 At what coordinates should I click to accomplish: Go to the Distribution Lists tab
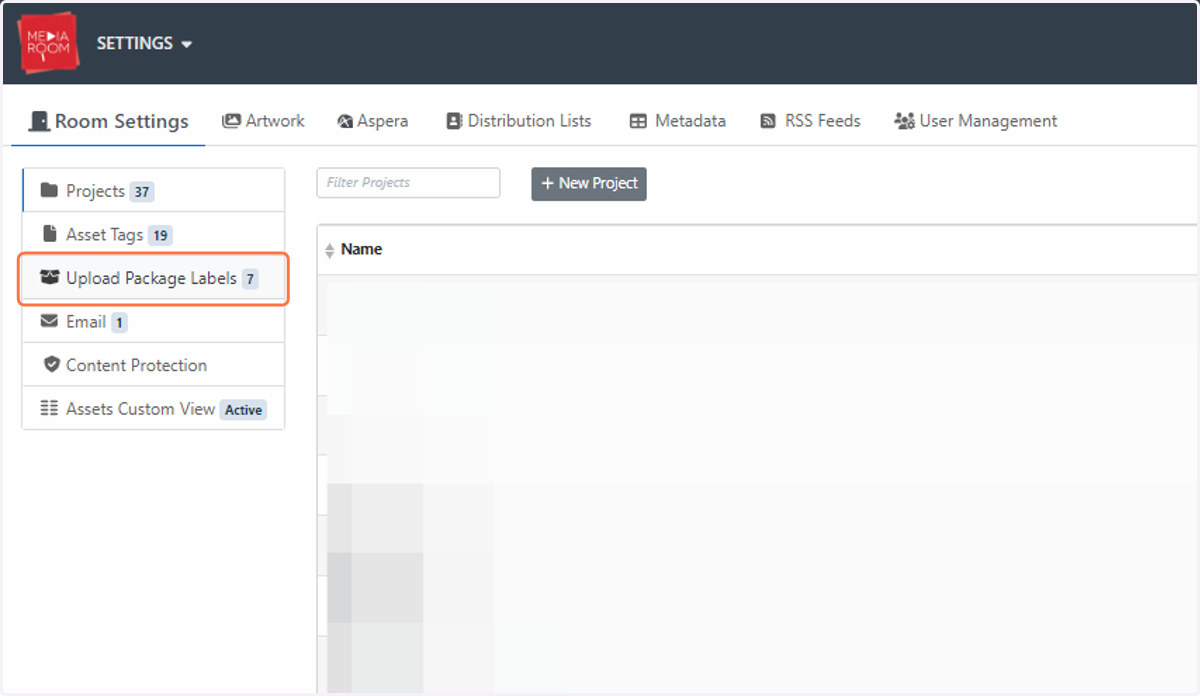(518, 121)
